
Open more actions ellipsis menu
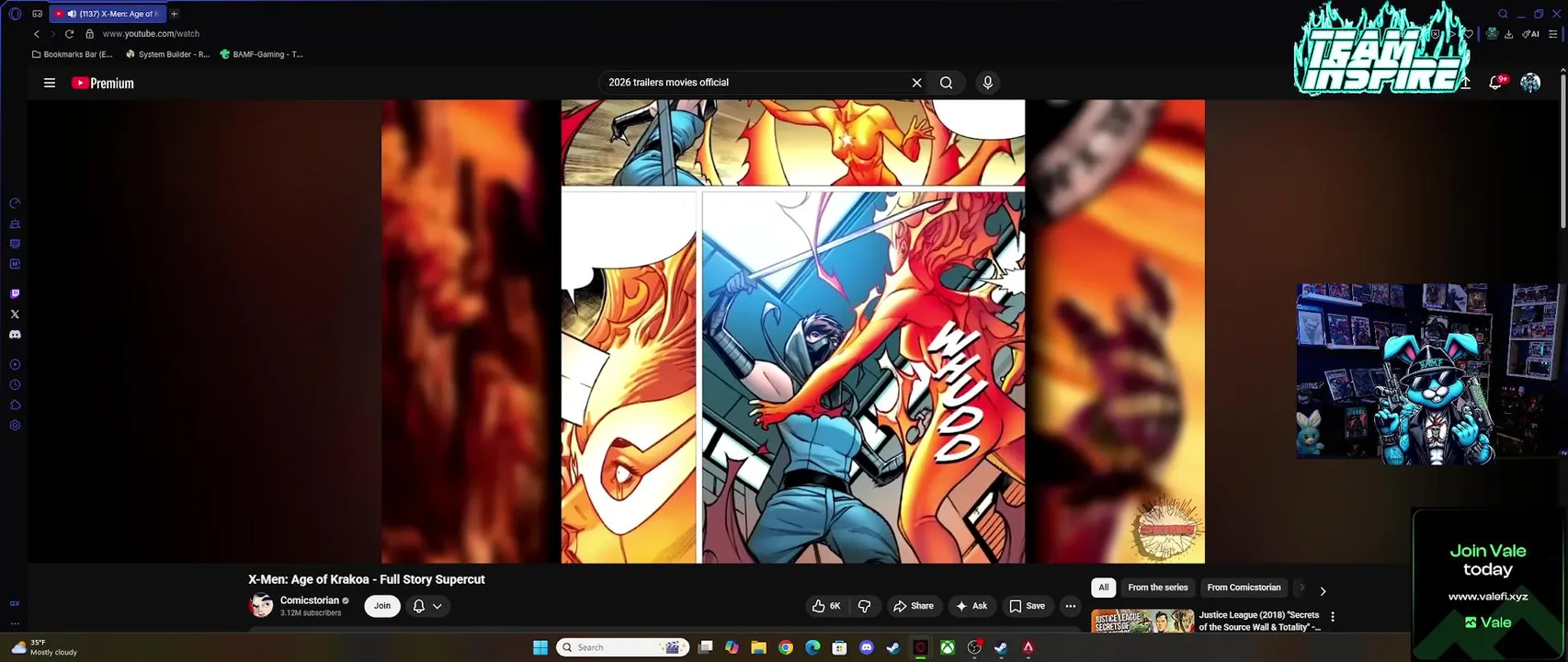point(1070,606)
